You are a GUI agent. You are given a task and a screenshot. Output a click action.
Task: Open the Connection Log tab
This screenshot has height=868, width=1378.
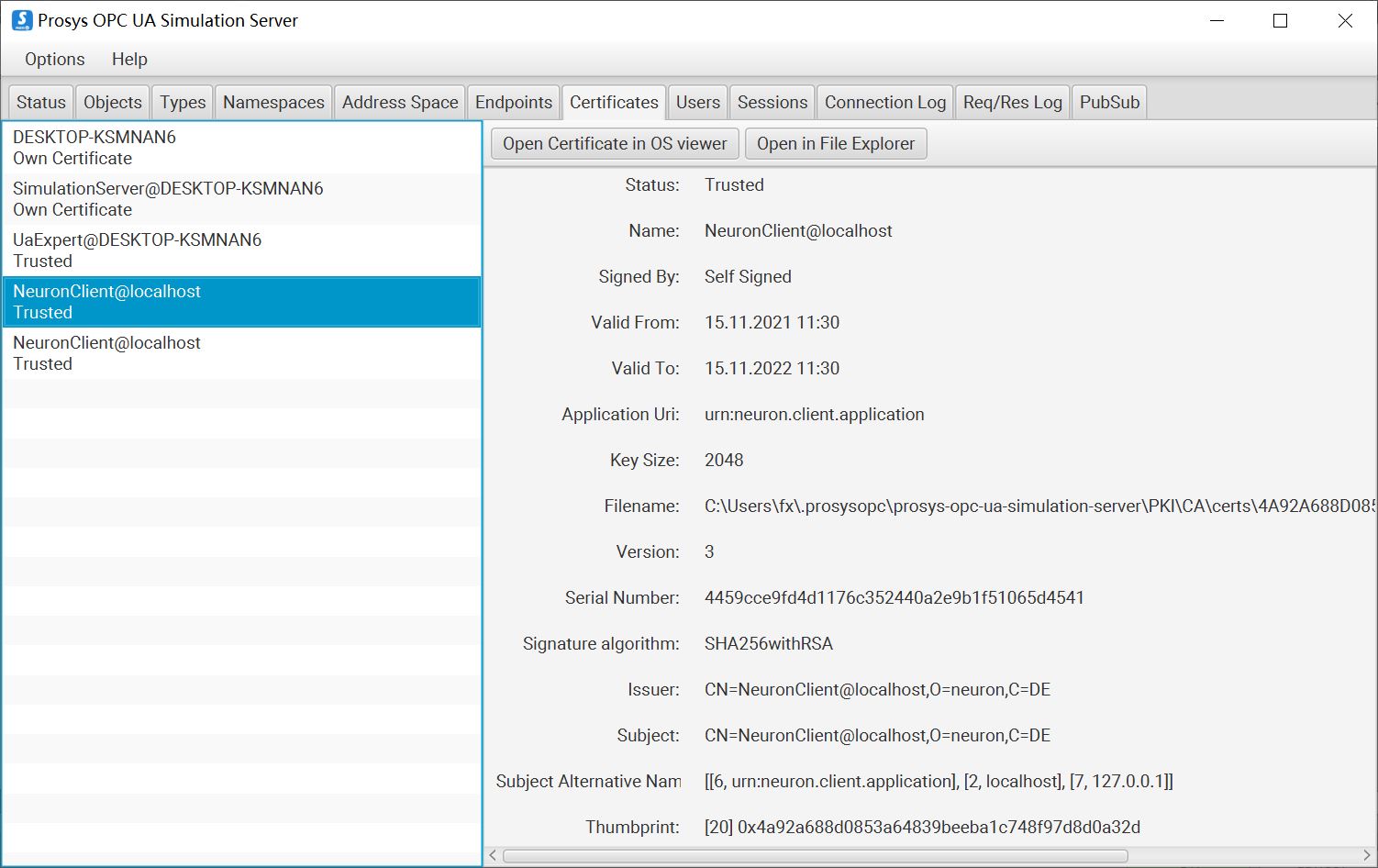(883, 102)
